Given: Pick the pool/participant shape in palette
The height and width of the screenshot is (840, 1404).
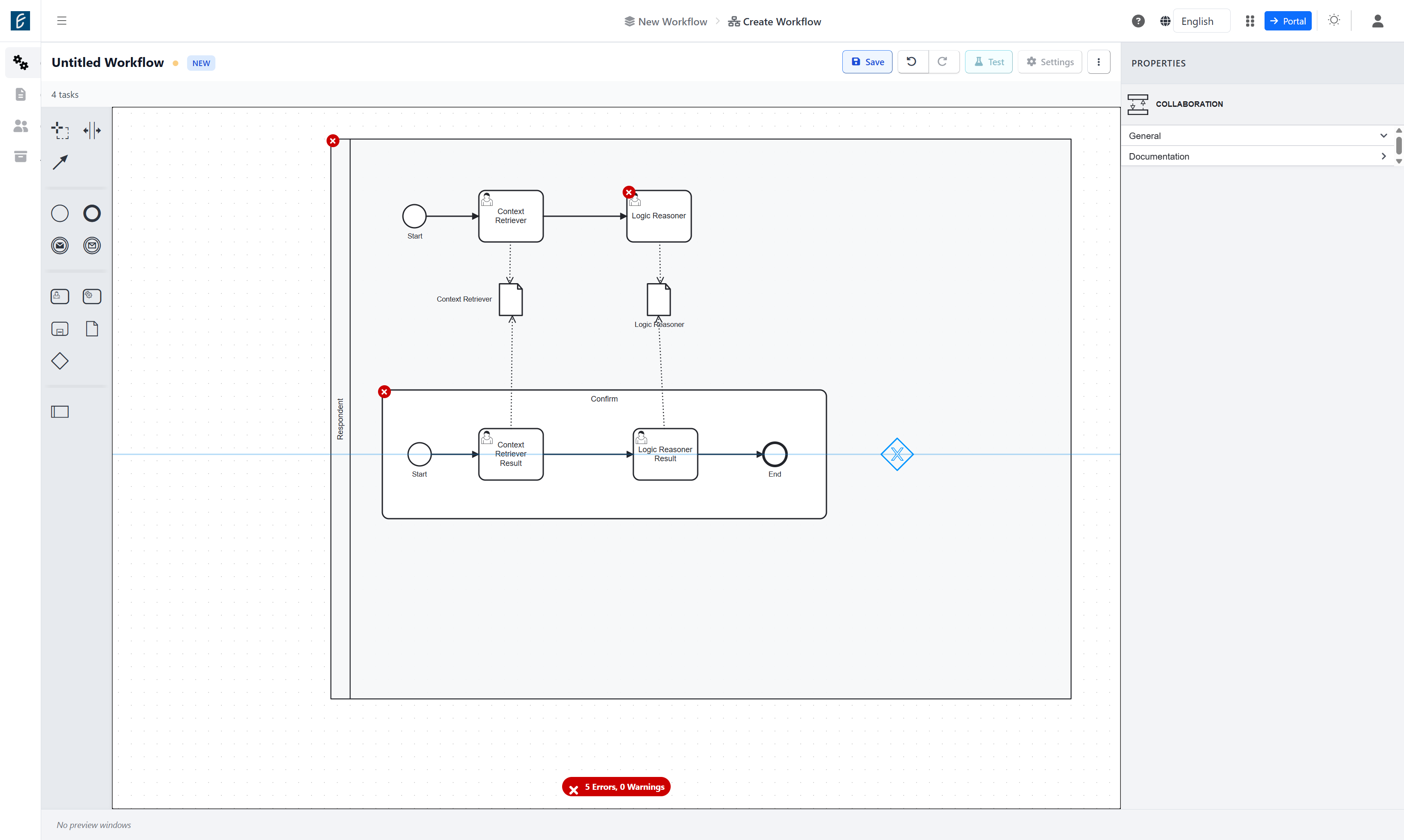Looking at the screenshot, I should pyautogui.click(x=60, y=411).
